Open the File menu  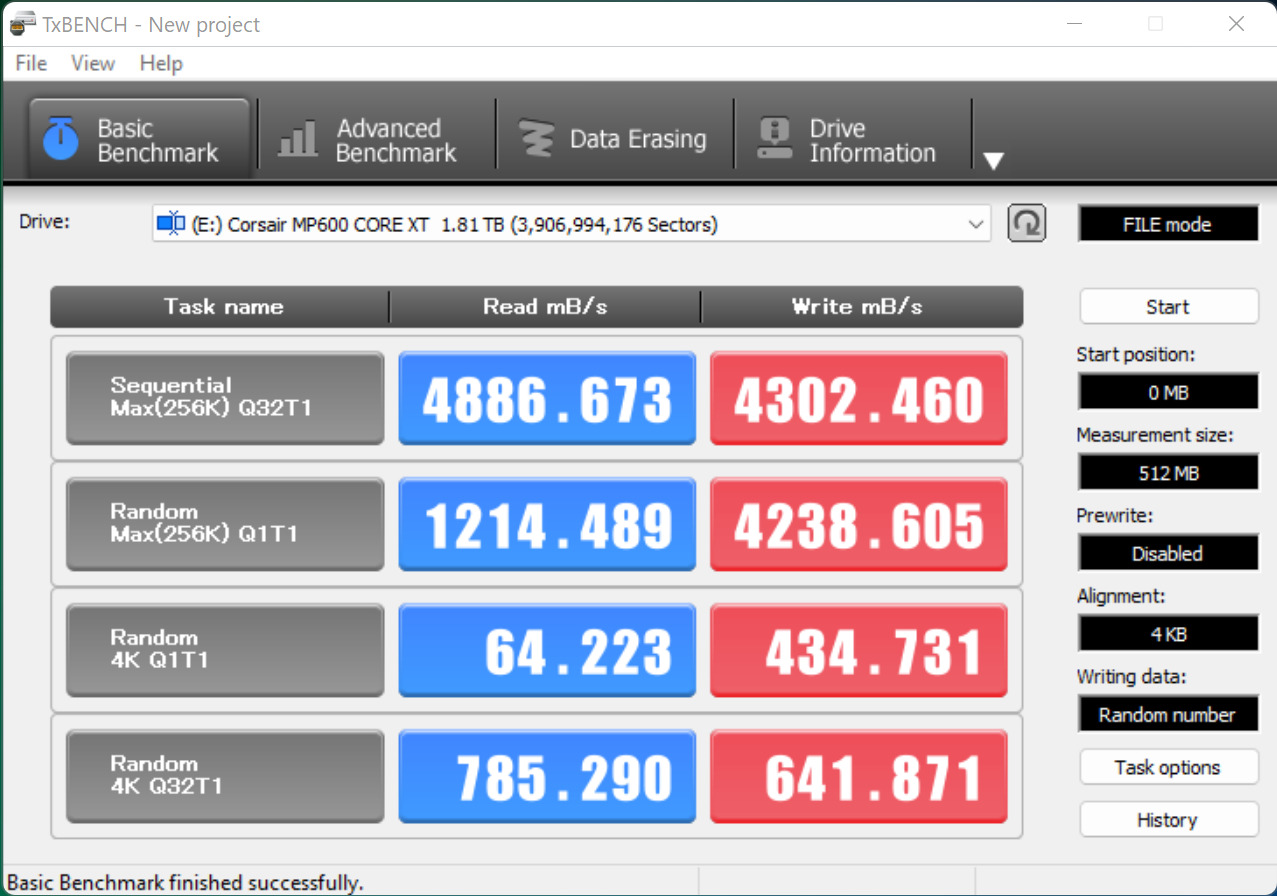[31, 63]
